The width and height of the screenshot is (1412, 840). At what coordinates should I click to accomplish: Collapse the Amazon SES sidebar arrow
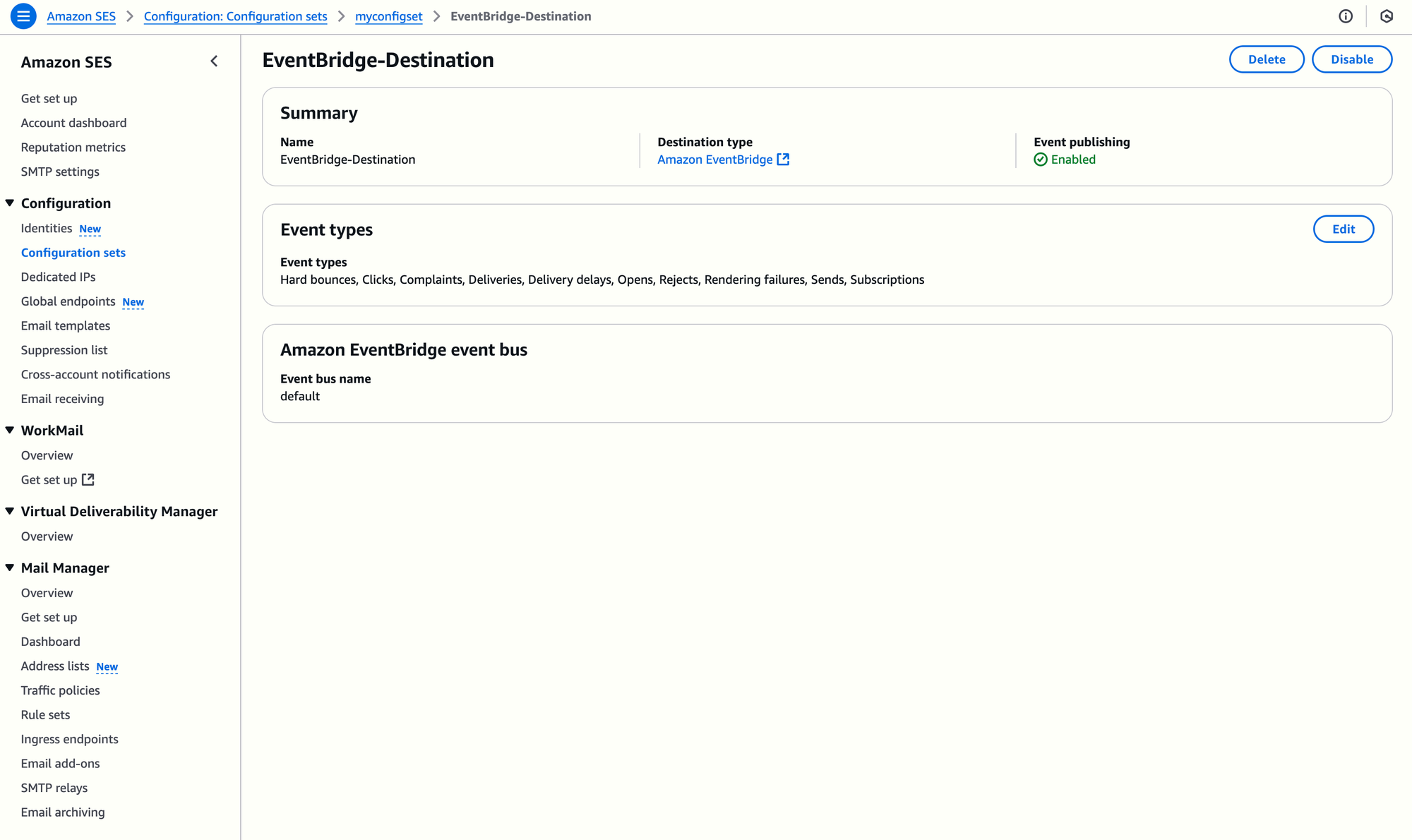point(215,61)
